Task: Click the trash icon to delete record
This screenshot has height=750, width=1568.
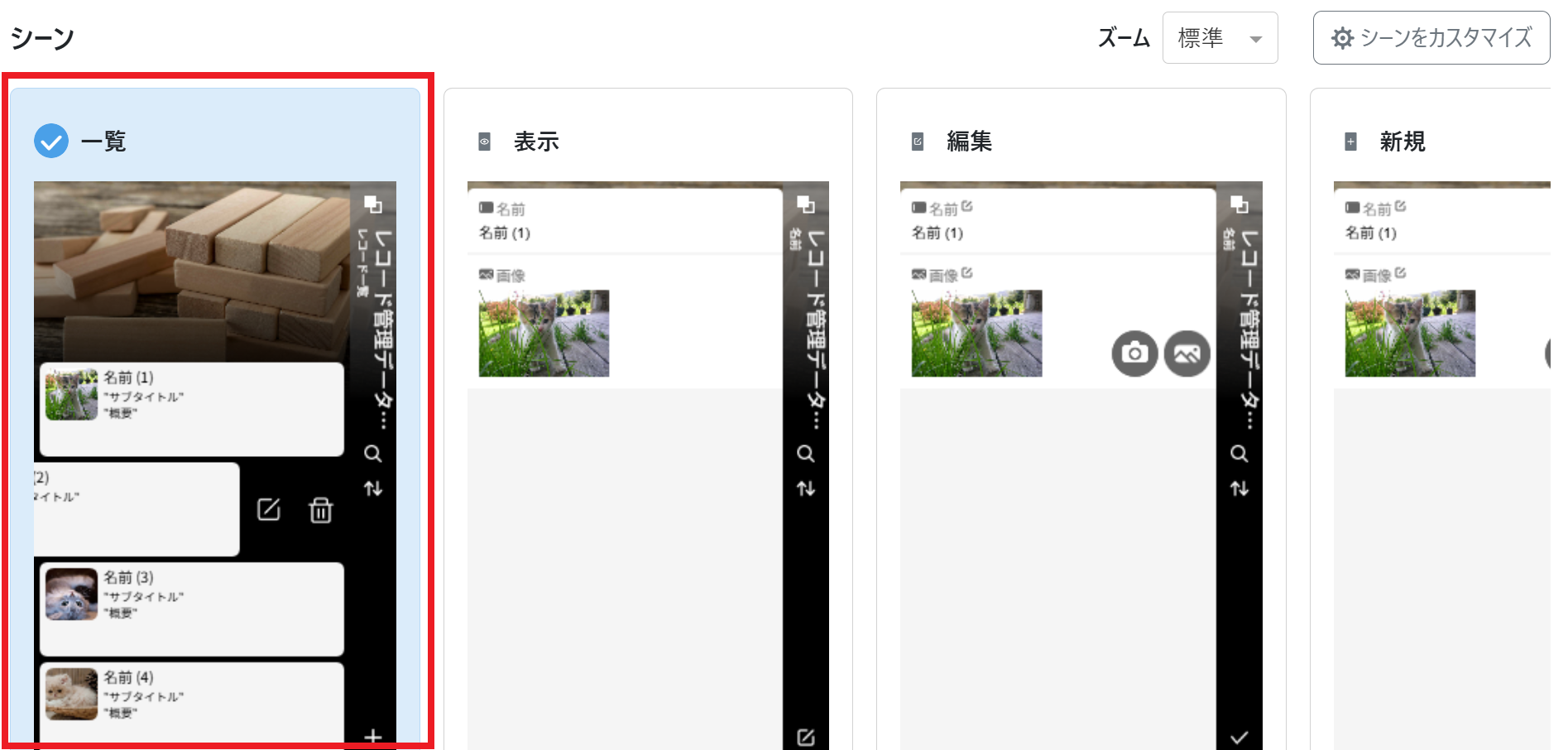Action: (321, 510)
